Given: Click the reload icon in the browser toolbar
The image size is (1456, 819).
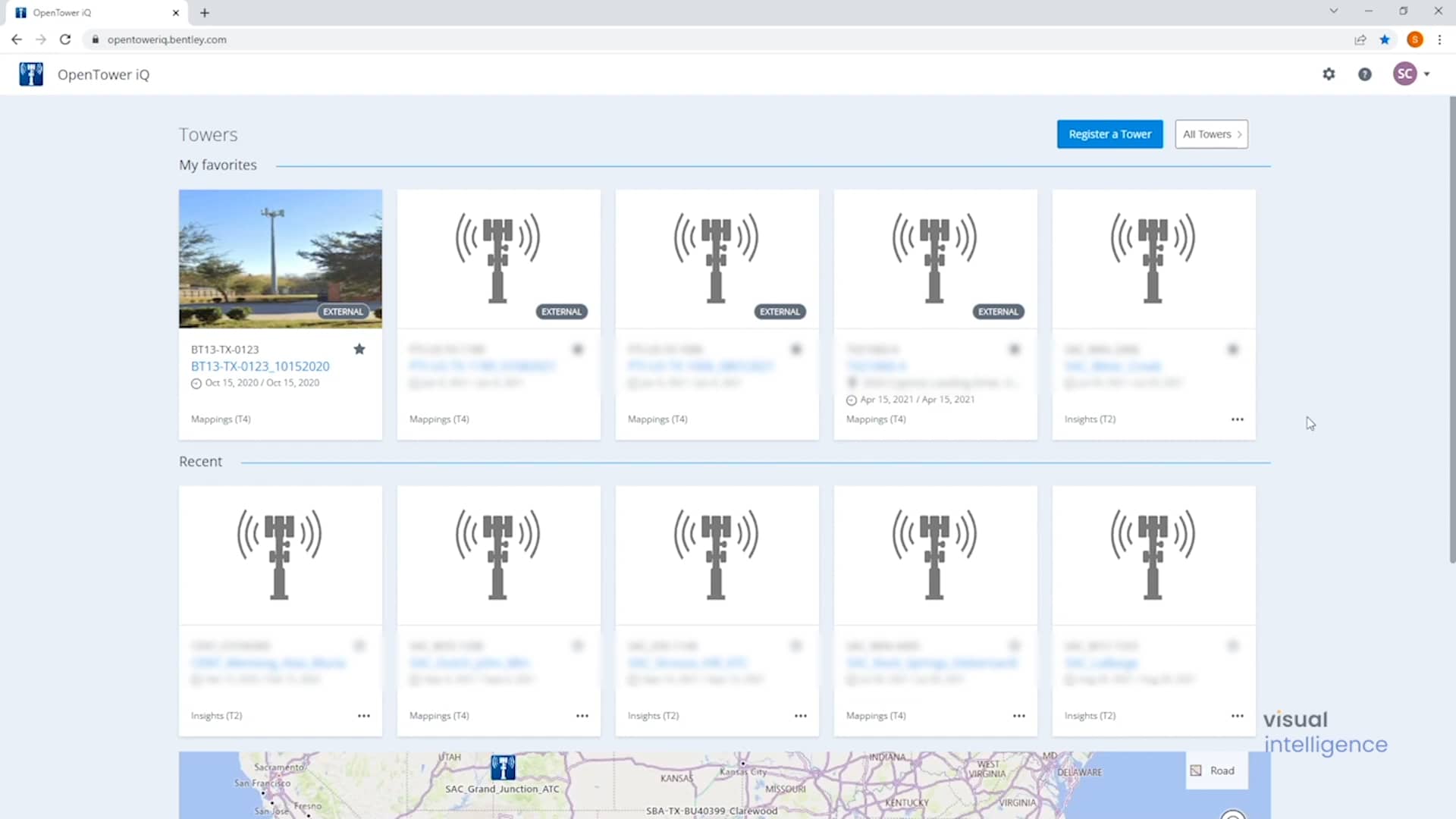Looking at the screenshot, I should tap(65, 39).
